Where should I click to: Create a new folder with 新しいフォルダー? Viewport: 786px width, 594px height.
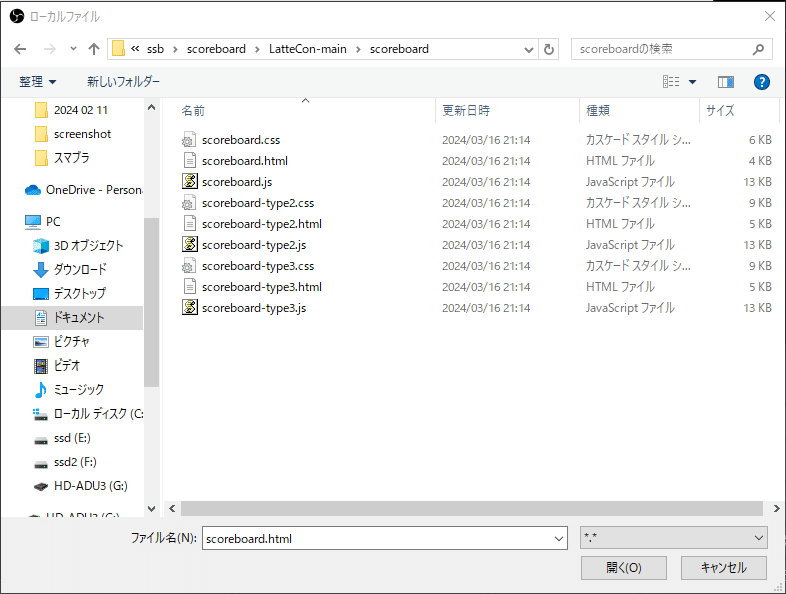pos(123,82)
